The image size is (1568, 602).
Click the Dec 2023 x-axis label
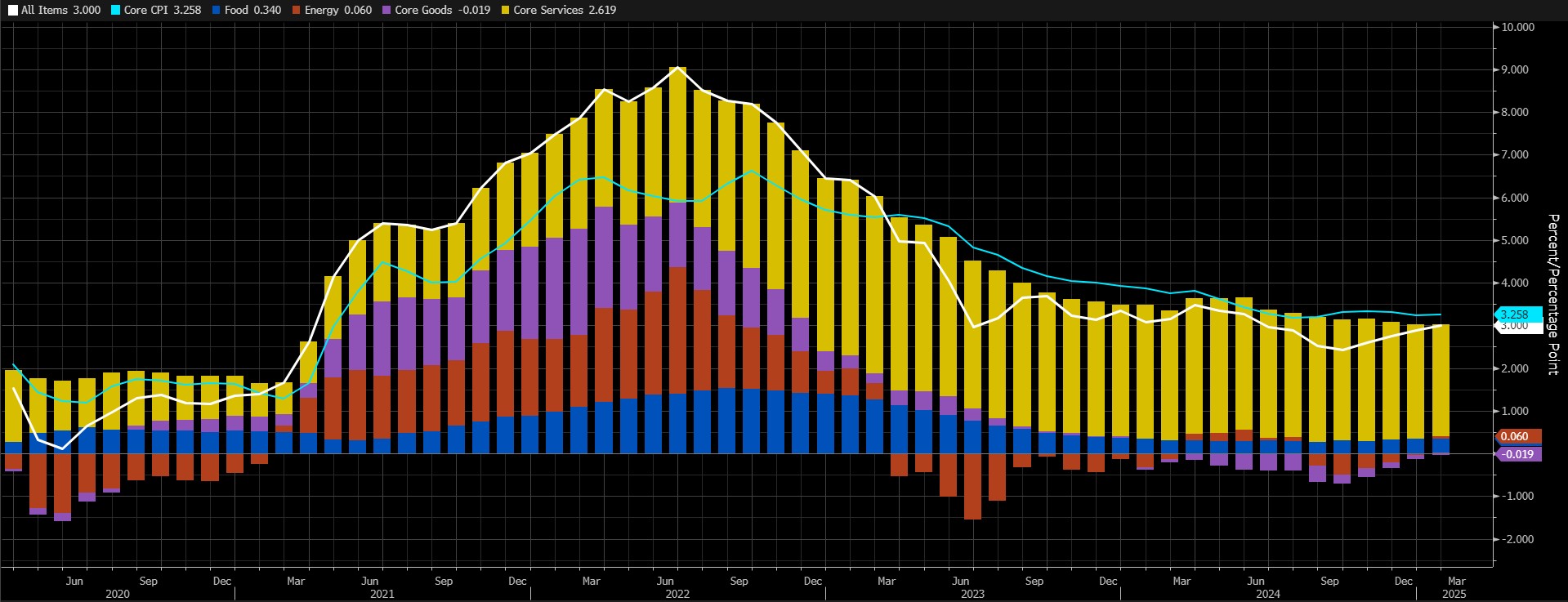pyautogui.click(x=1108, y=581)
